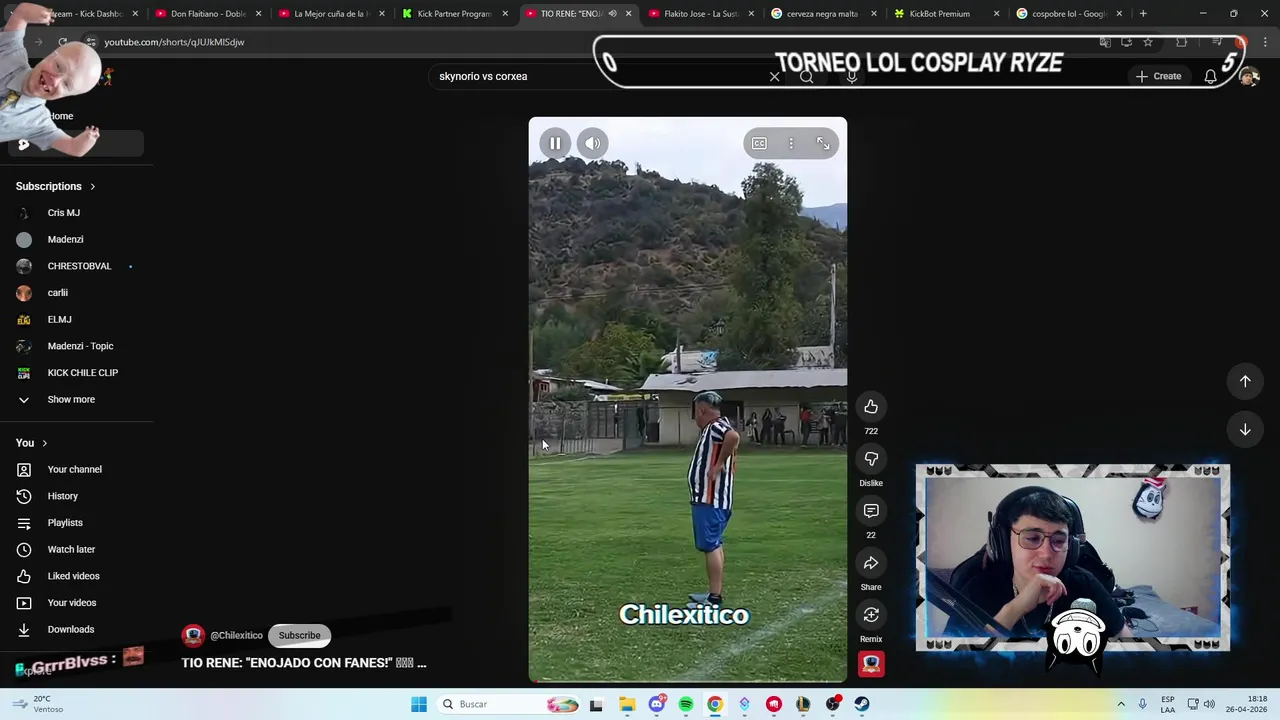
Task: Clear the search box text
Action: pos(774,76)
